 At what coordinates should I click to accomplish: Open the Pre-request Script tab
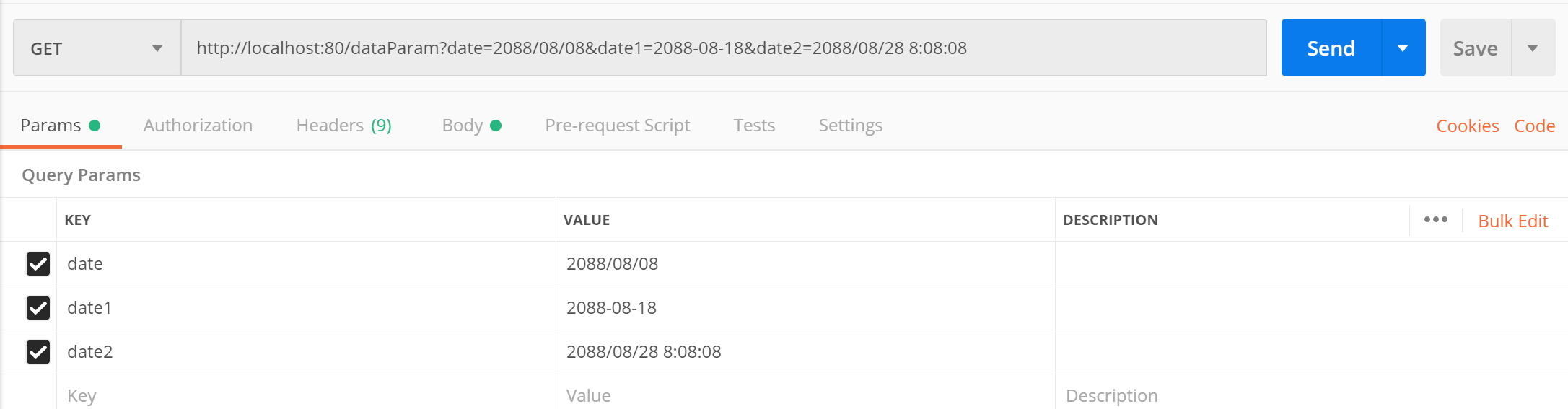(617, 126)
